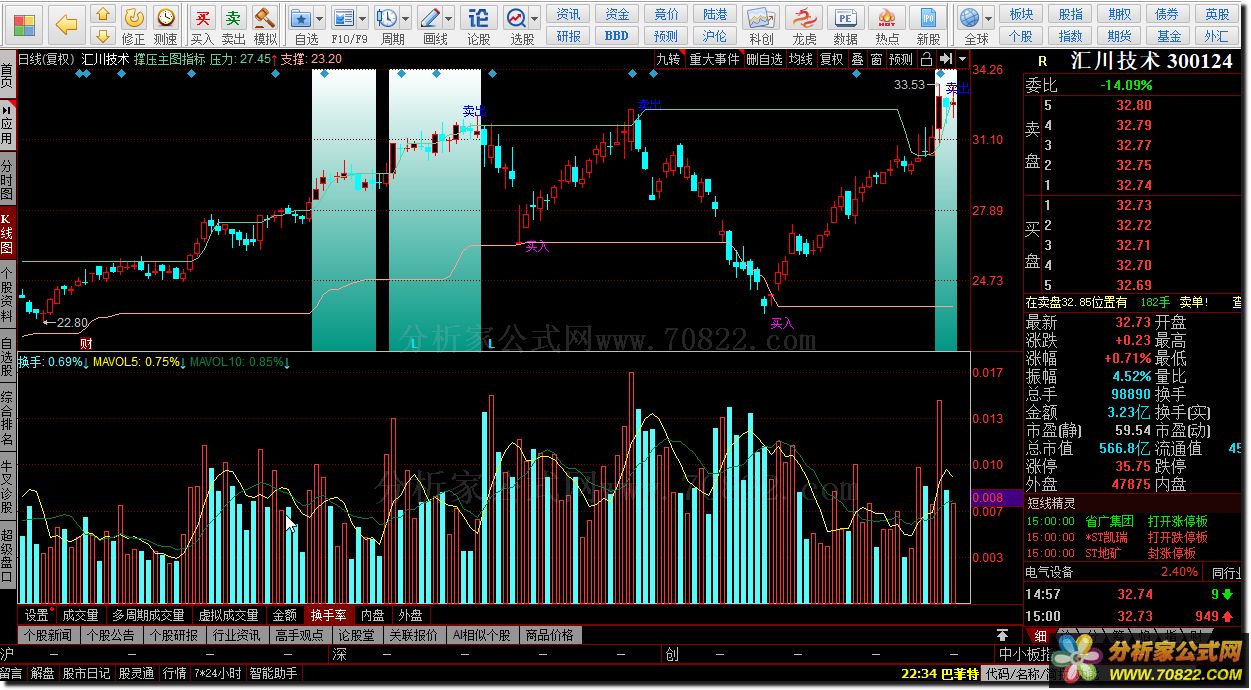The width and height of the screenshot is (1251, 690).
Task: Open the 修正 correction tool
Action: coord(133,25)
